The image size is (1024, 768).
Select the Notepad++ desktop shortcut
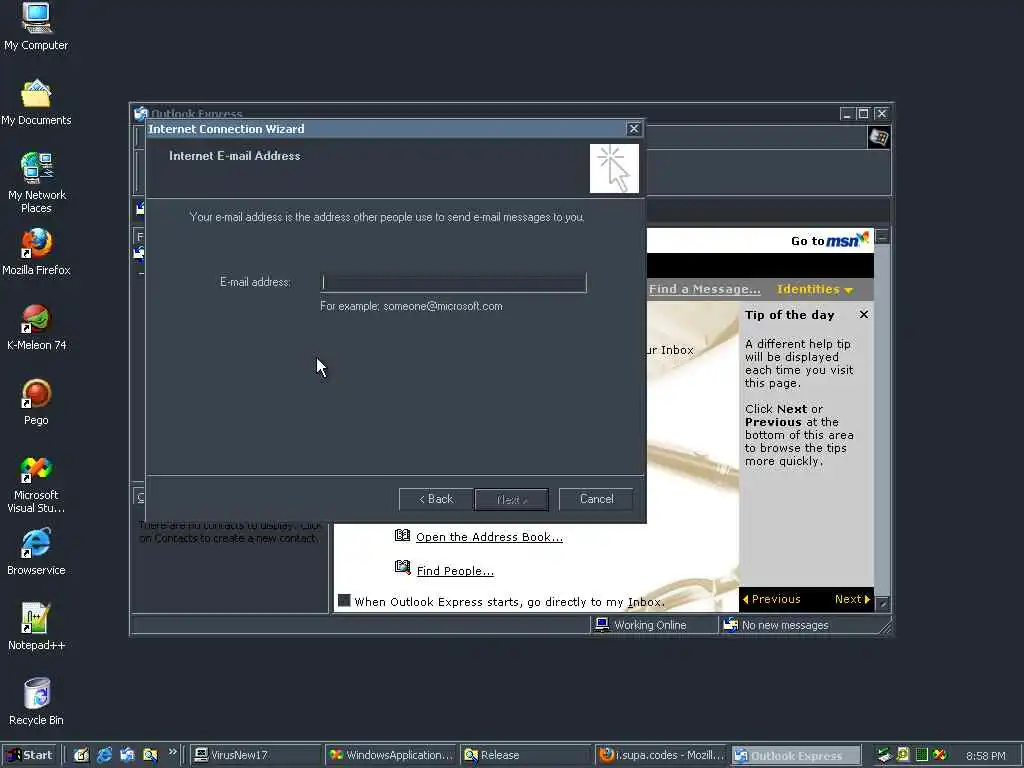(x=36, y=627)
